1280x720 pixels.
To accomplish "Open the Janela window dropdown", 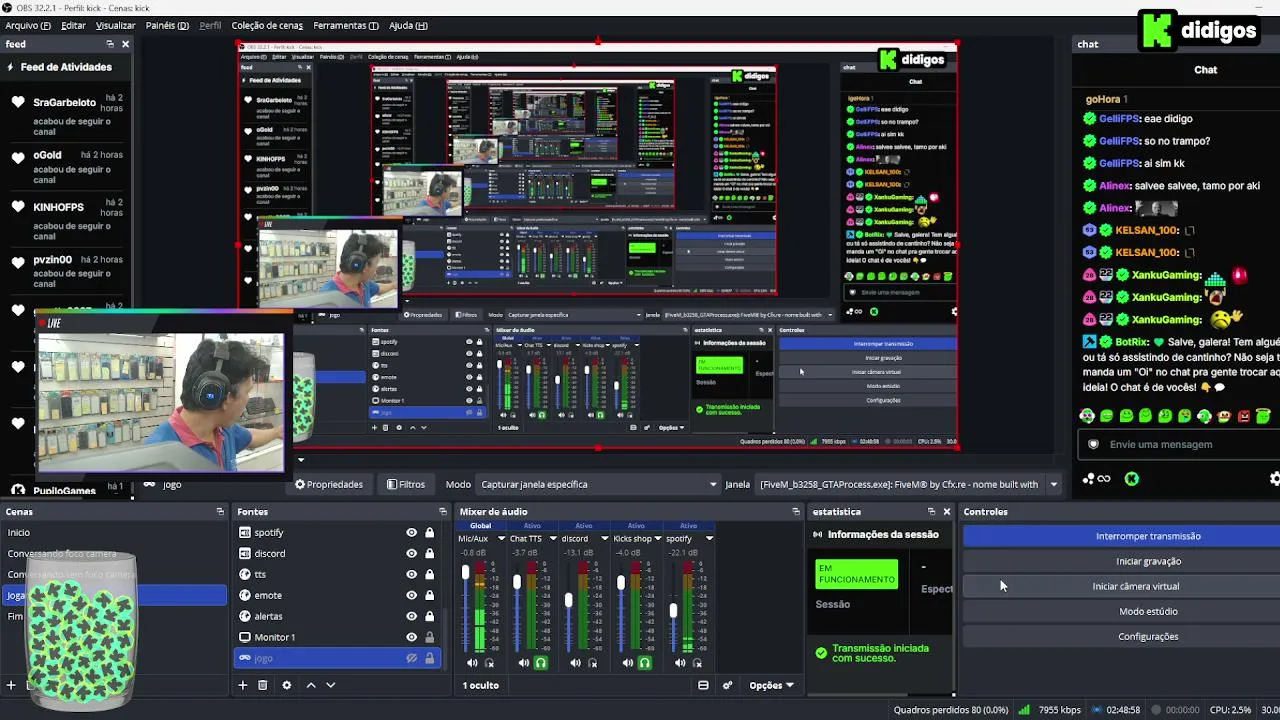I will click(908, 484).
